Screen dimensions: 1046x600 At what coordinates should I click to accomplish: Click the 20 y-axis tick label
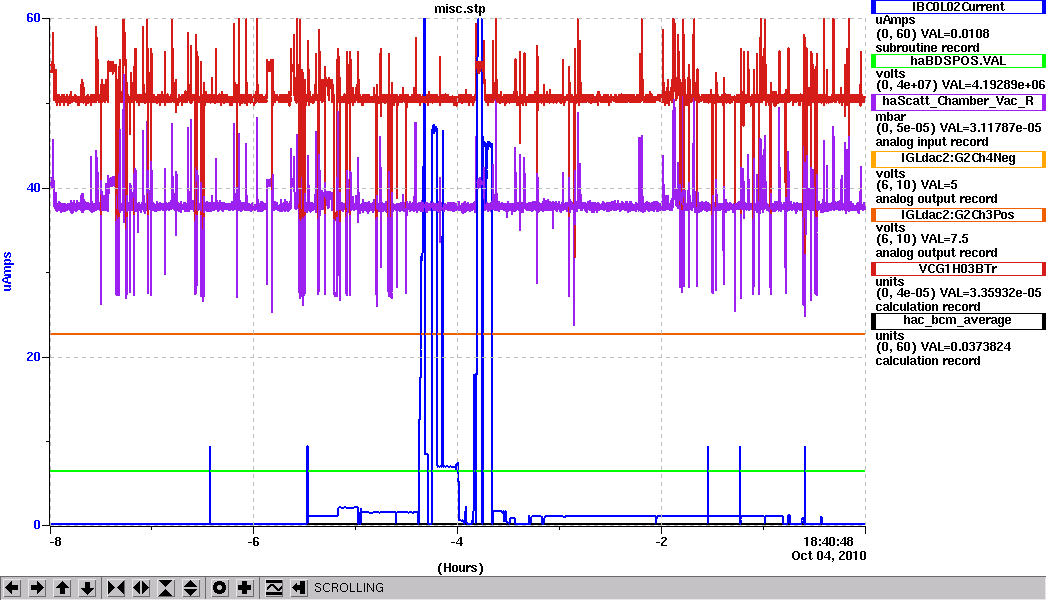pos(33,357)
